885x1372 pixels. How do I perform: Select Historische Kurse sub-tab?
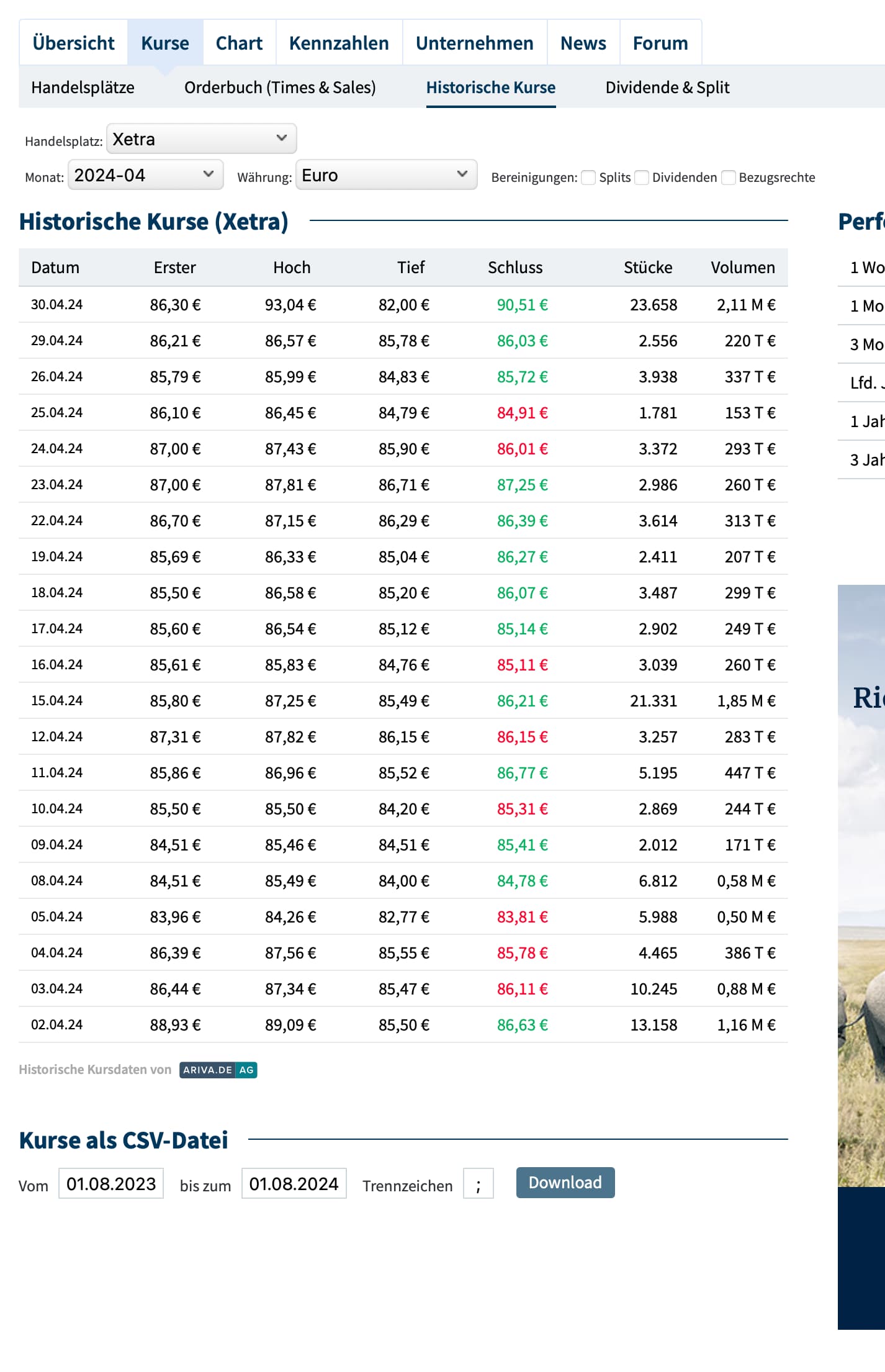(x=491, y=88)
